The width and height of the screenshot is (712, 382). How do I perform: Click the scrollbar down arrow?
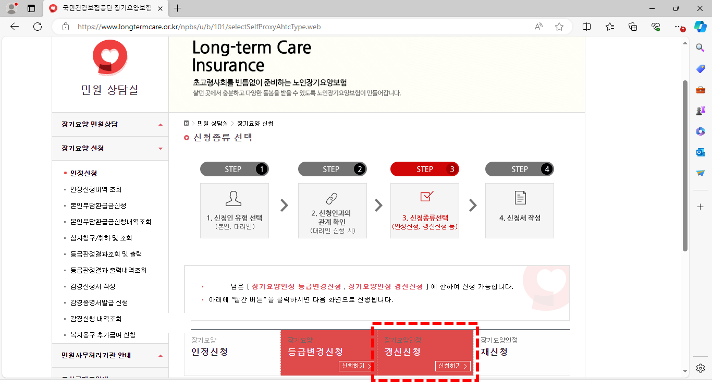point(686,371)
